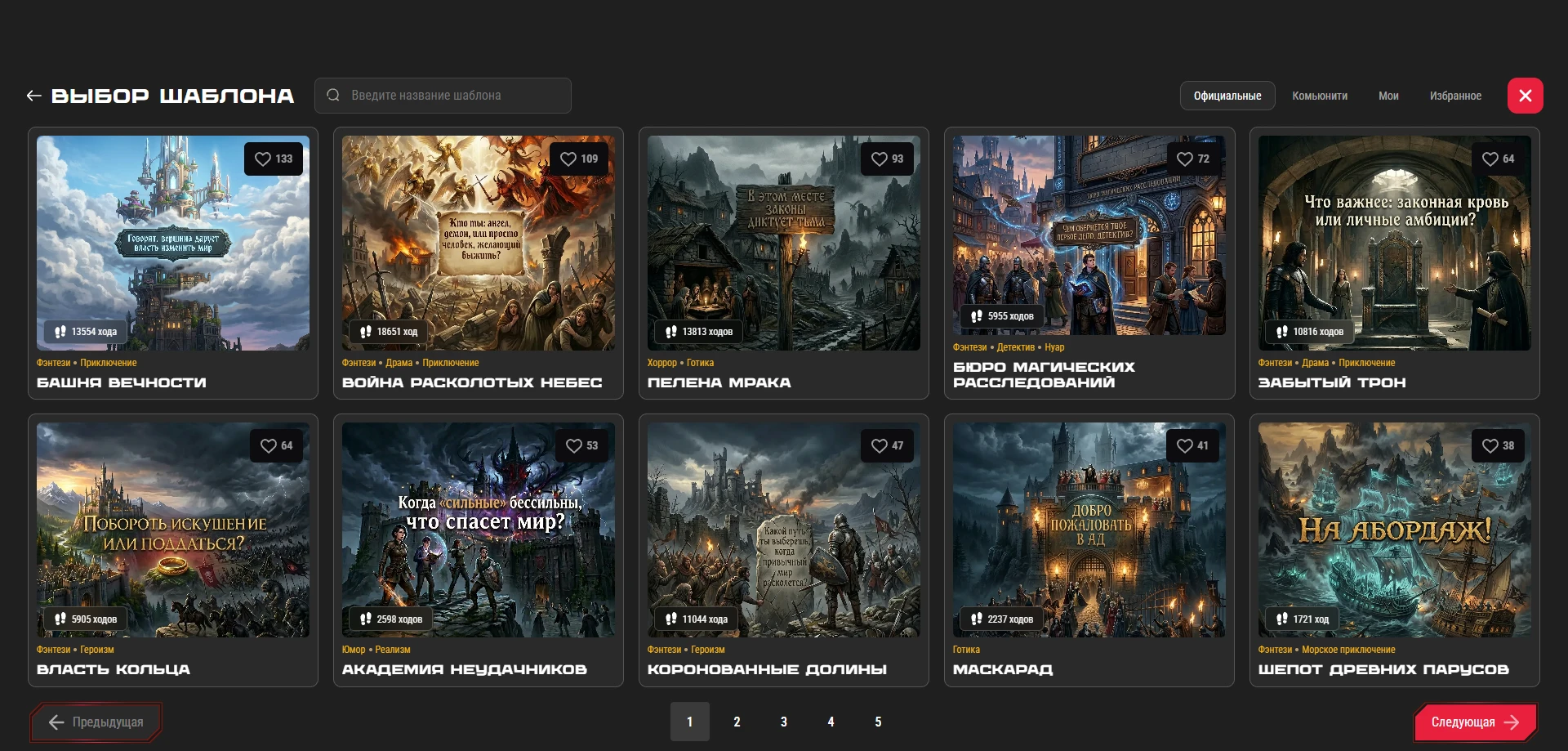The height and width of the screenshot is (751, 1568).
Task: Click the template name search field
Action: pos(443,96)
